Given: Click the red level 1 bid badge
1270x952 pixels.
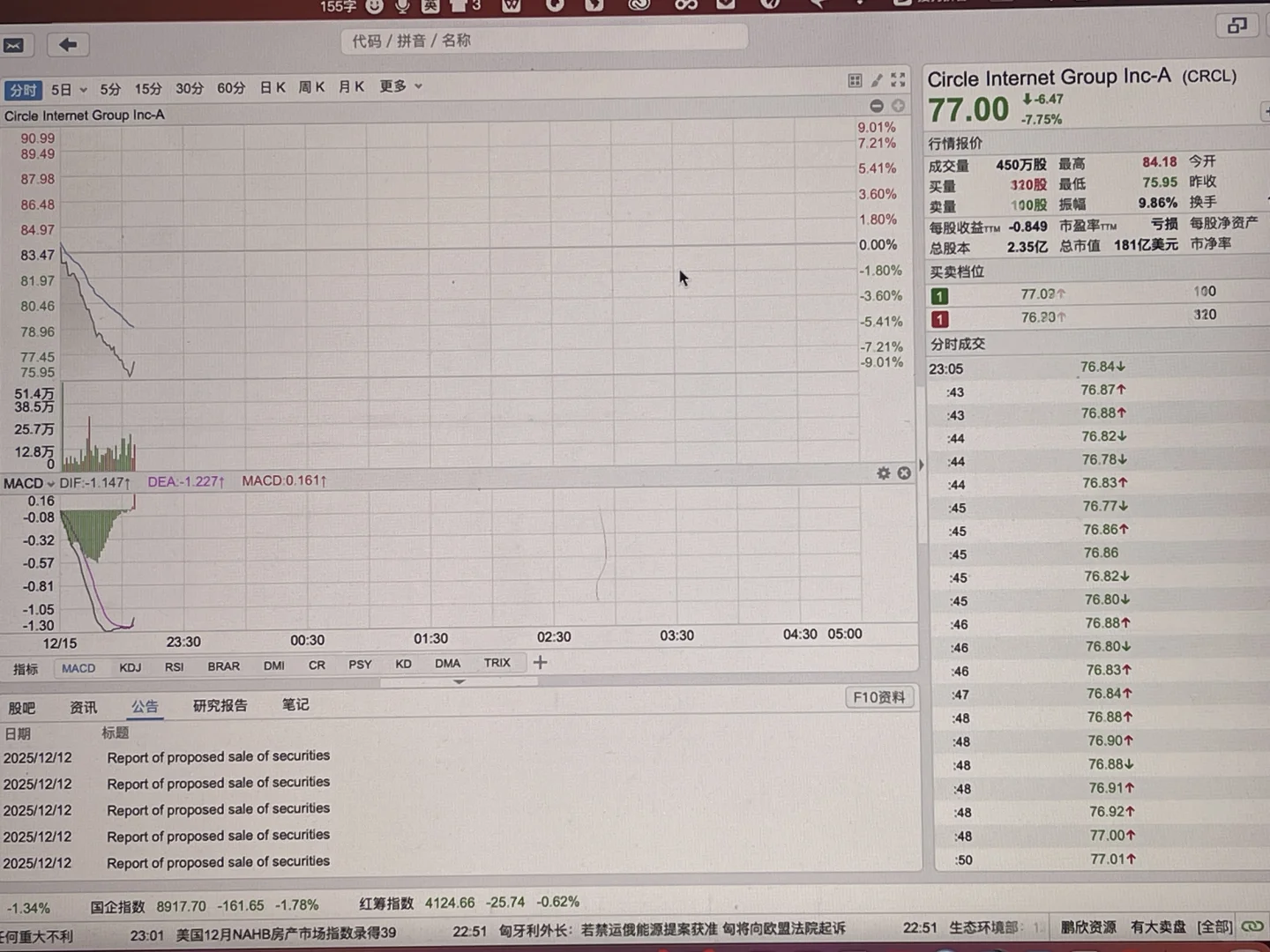Looking at the screenshot, I should [x=941, y=319].
